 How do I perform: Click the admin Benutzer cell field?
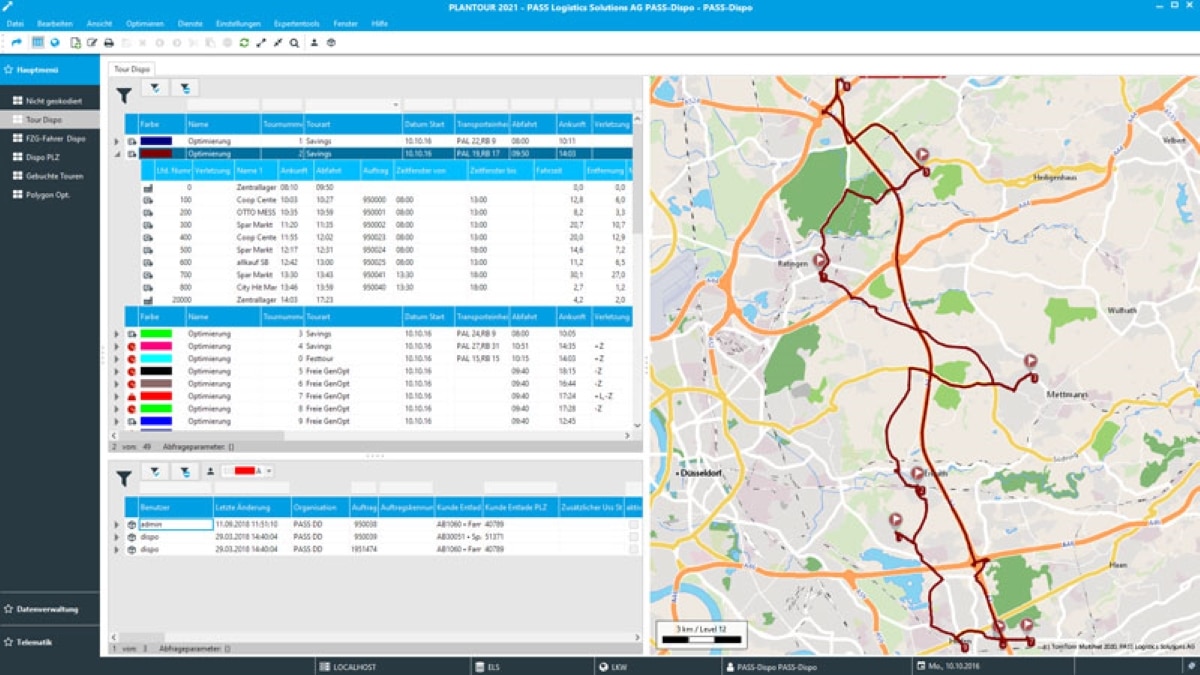tap(175, 524)
